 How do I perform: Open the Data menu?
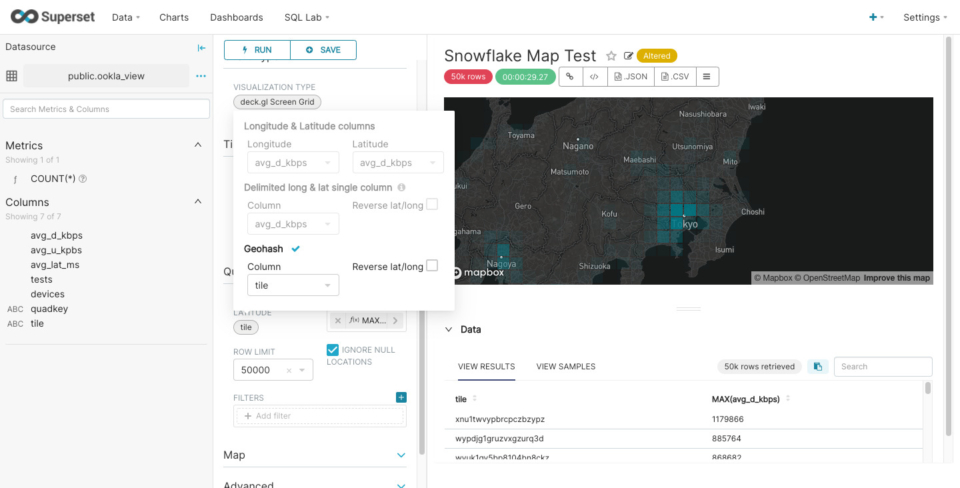point(126,17)
